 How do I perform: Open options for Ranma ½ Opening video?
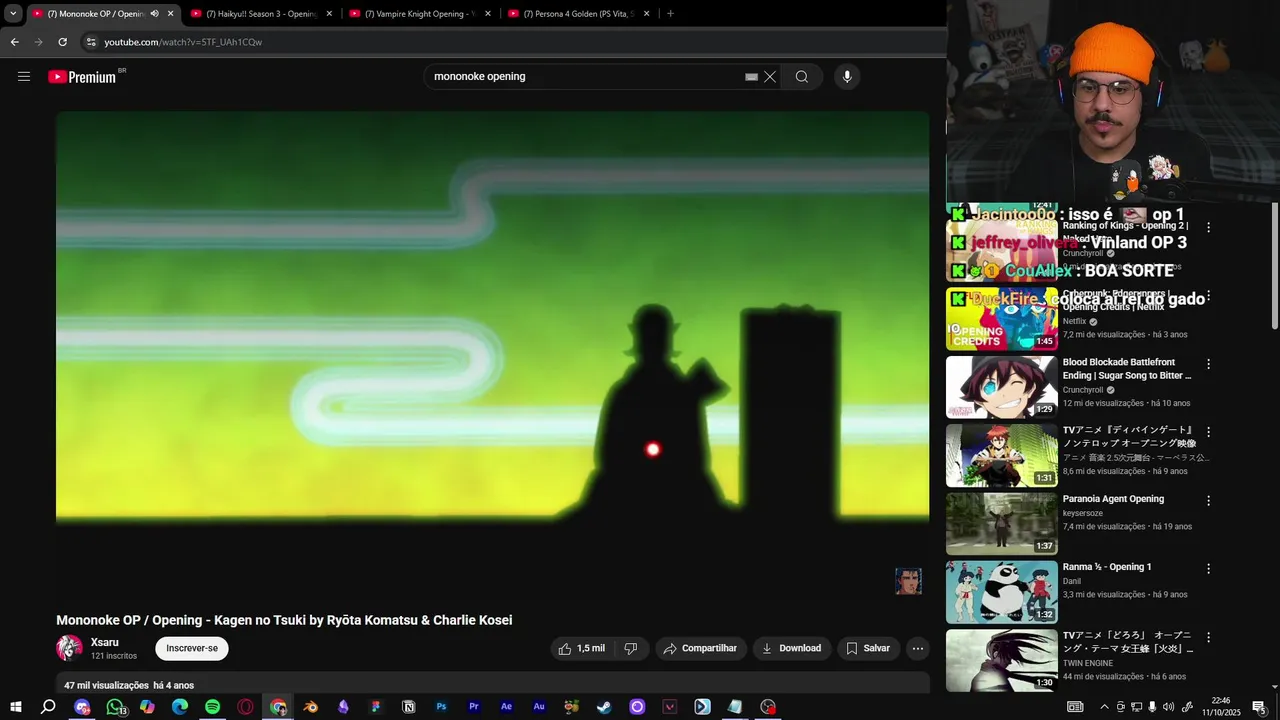(x=1208, y=568)
